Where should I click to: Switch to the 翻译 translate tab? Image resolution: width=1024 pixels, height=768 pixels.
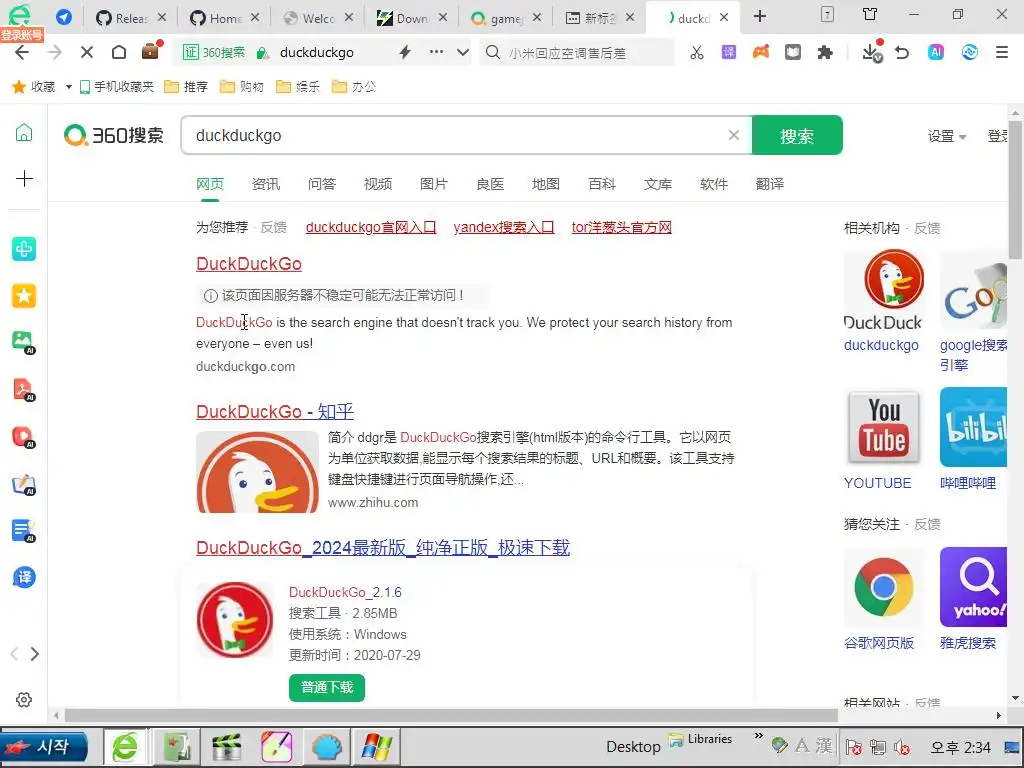click(770, 184)
